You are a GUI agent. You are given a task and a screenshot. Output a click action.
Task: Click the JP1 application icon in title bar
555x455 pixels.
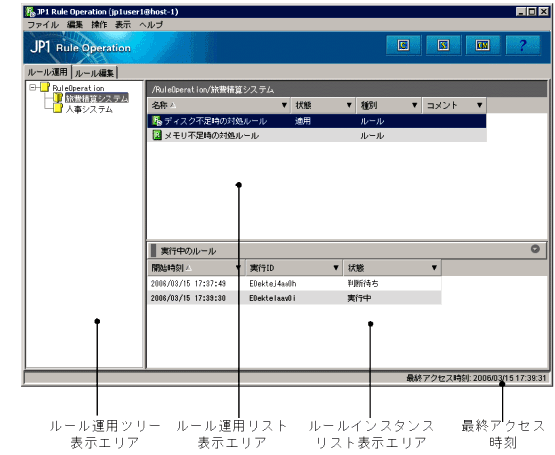click(30, 12)
